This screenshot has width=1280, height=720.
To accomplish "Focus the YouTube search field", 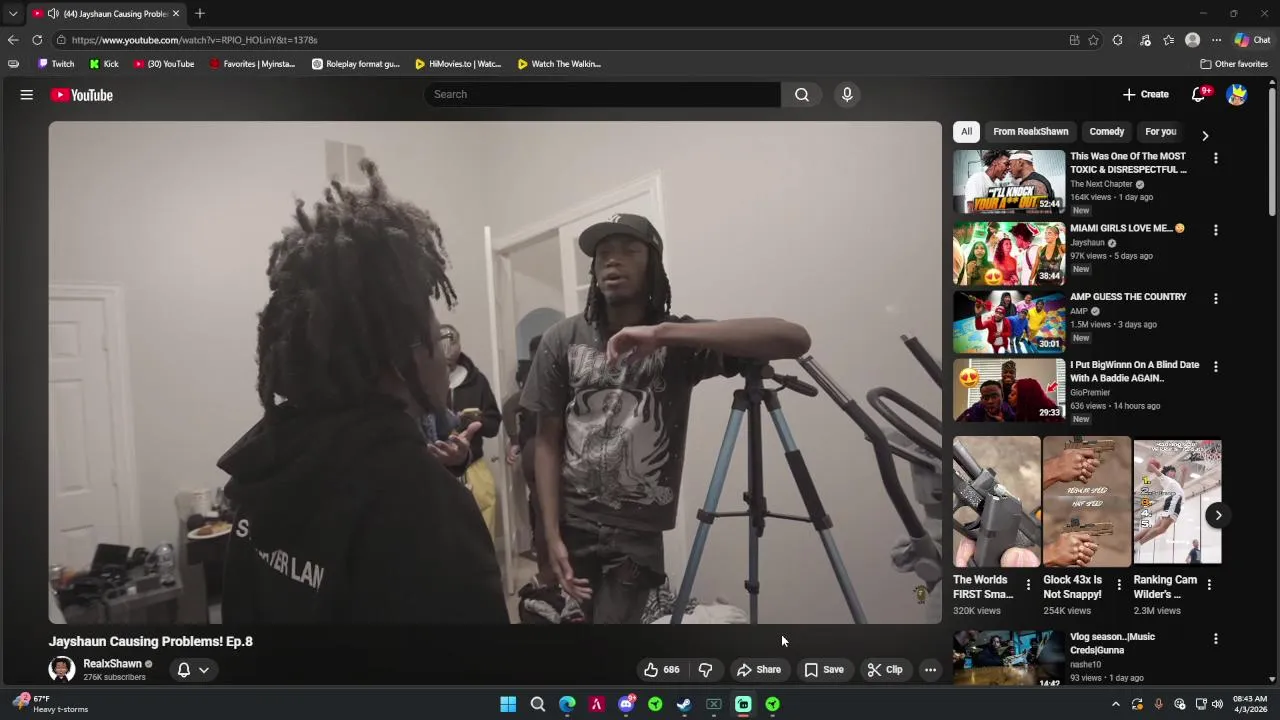I will coord(602,94).
